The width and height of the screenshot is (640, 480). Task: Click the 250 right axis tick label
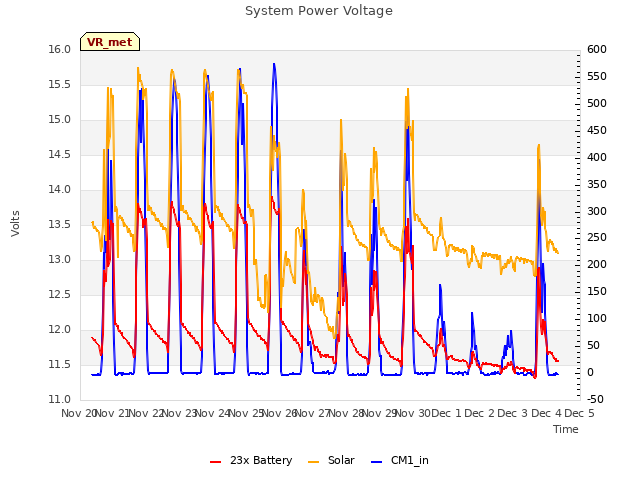point(597,238)
